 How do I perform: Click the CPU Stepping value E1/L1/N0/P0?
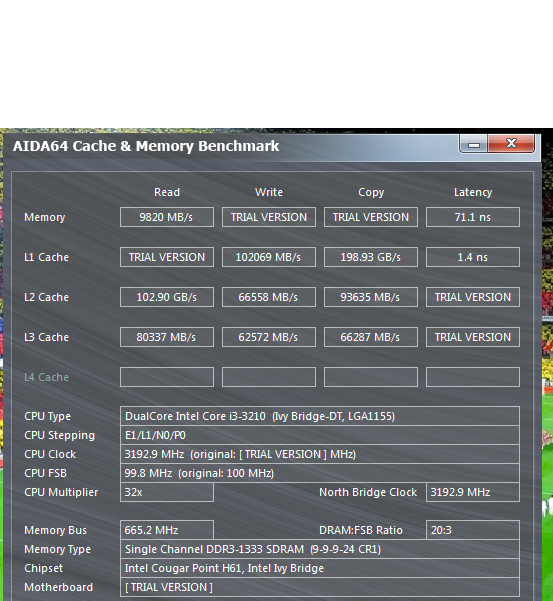coord(320,435)
